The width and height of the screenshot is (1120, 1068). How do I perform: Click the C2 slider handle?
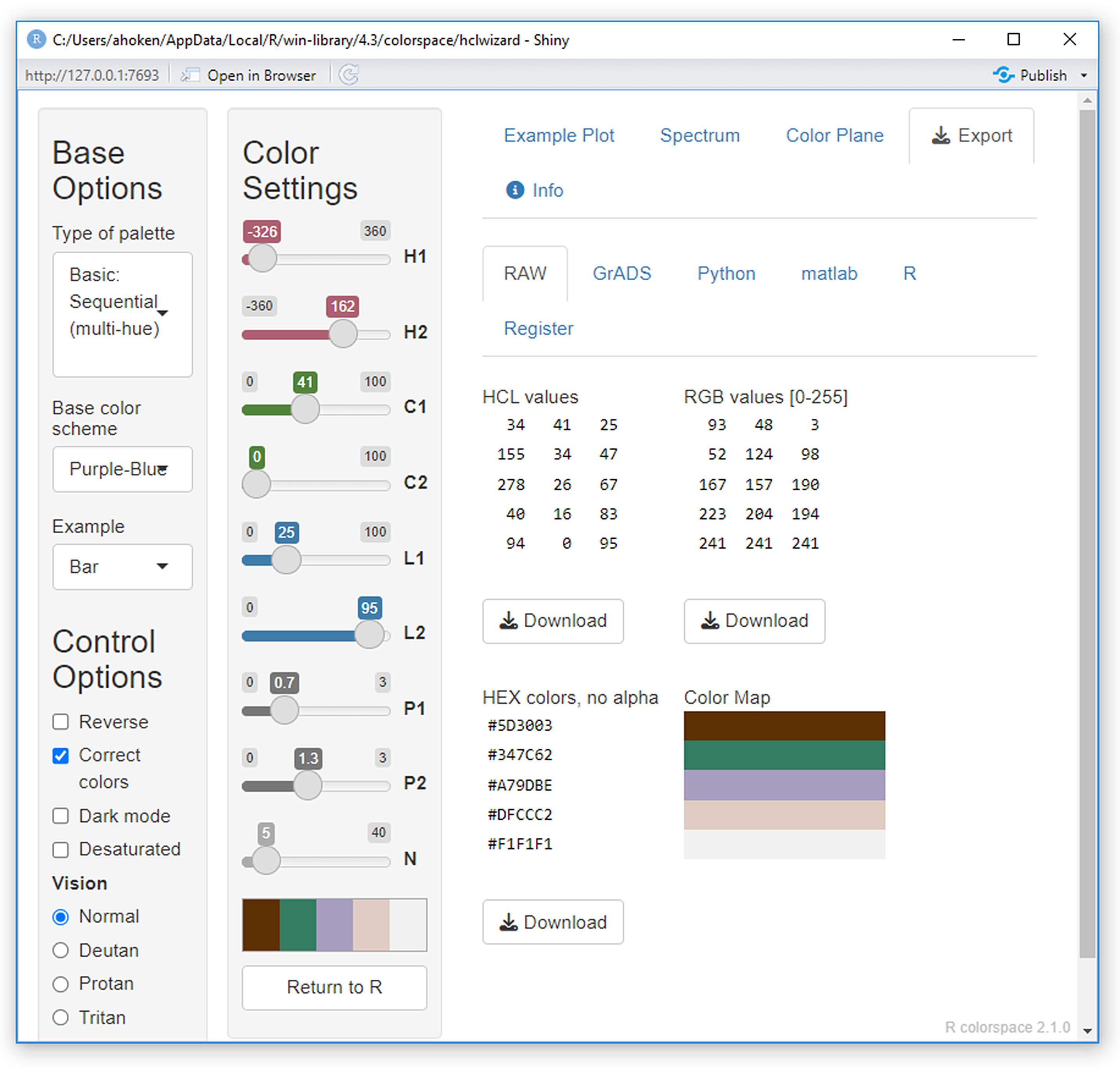[256, 484]
